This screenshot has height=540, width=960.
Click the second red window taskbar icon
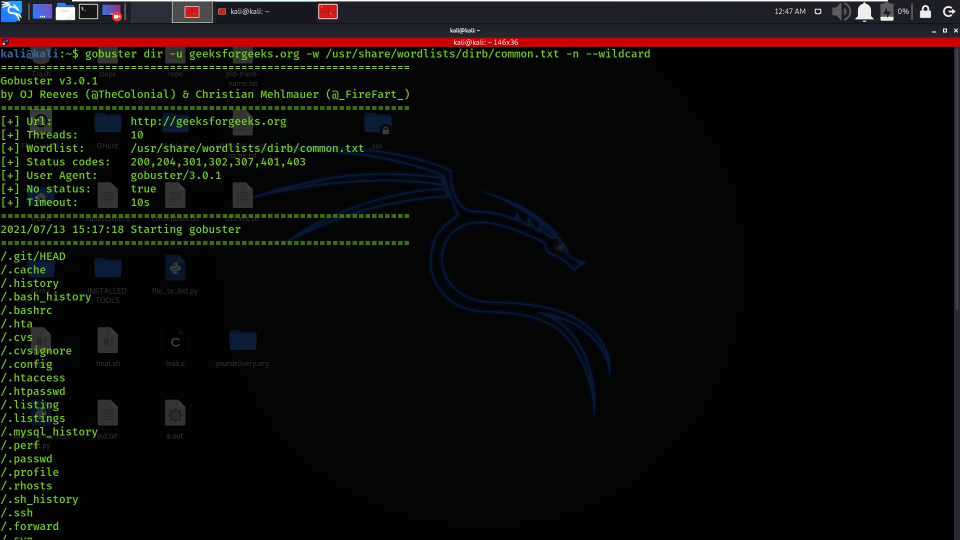pos(328,12)
